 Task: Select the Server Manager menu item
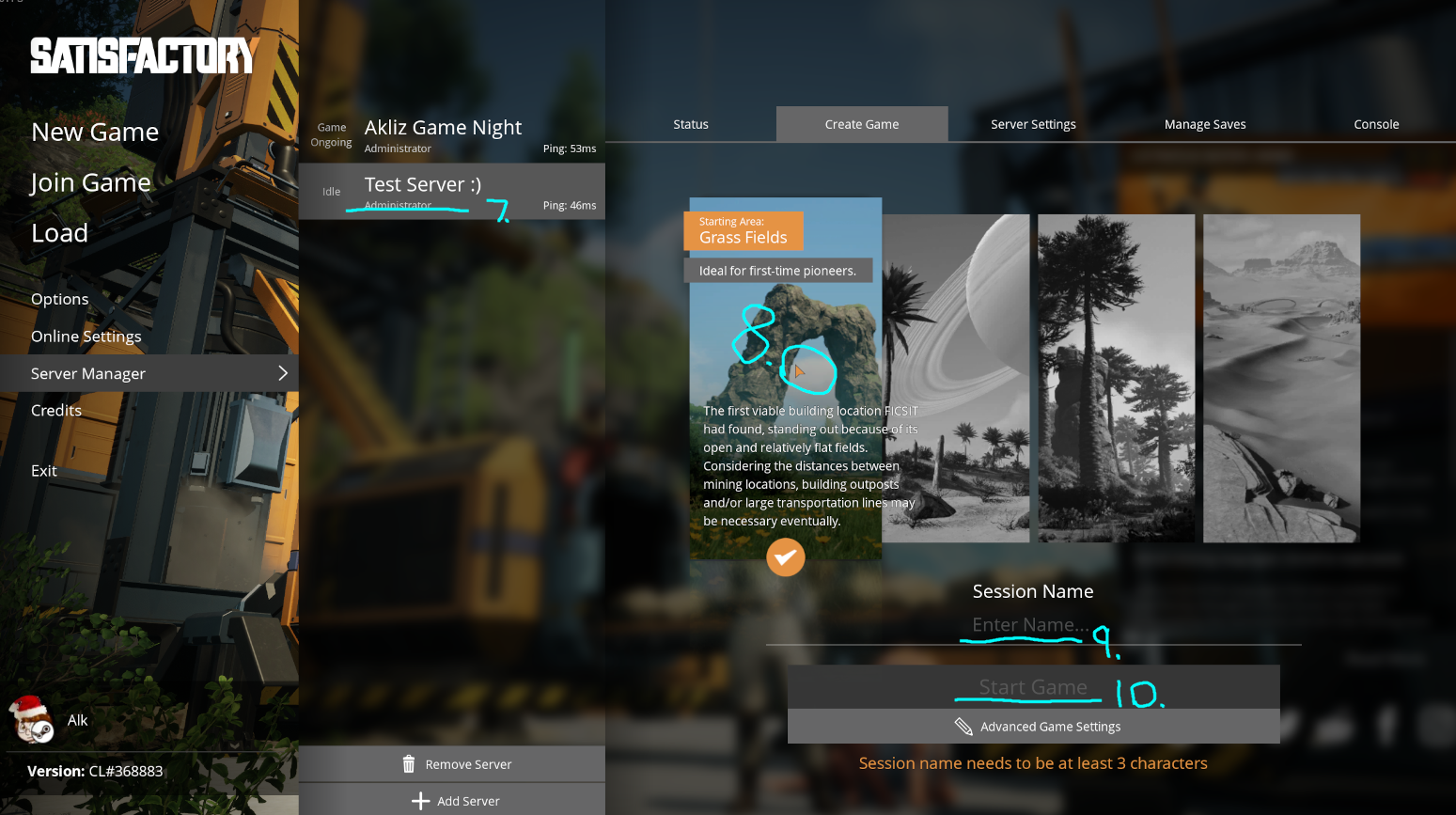[x=149, y=373]
